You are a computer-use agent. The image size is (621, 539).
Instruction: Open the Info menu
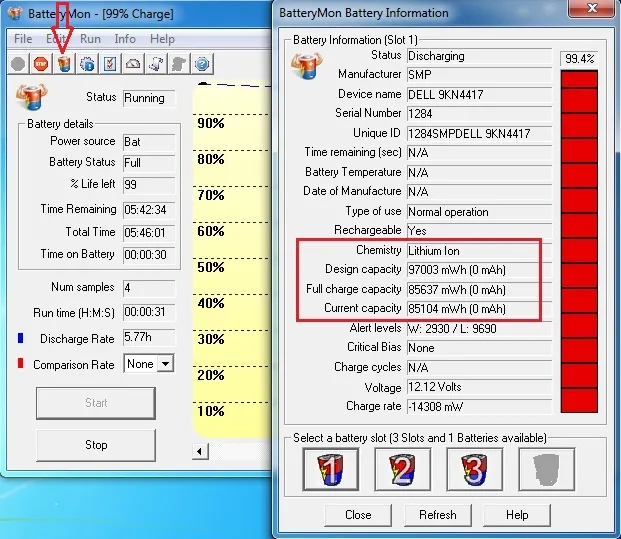(125, 39)
